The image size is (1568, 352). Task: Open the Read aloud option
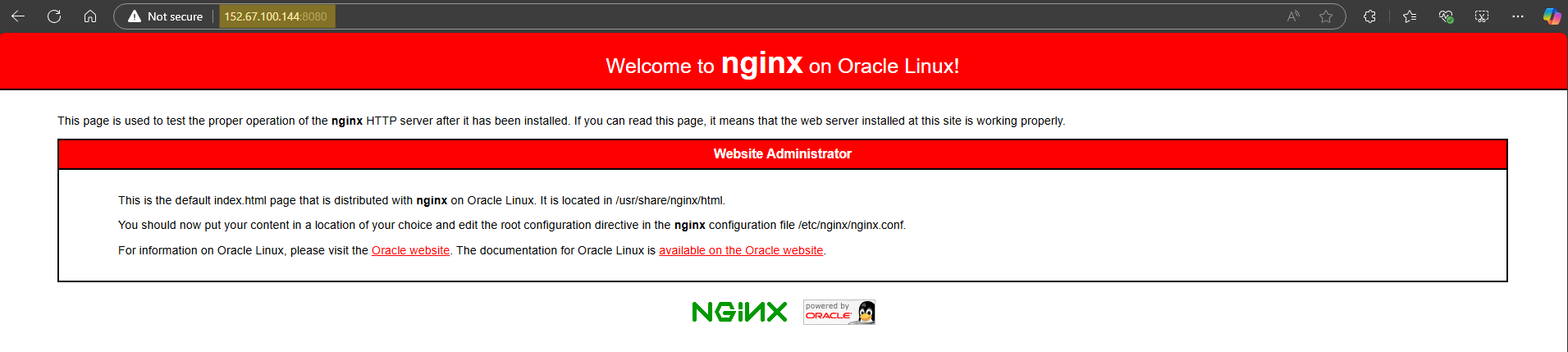(1293, 16)
